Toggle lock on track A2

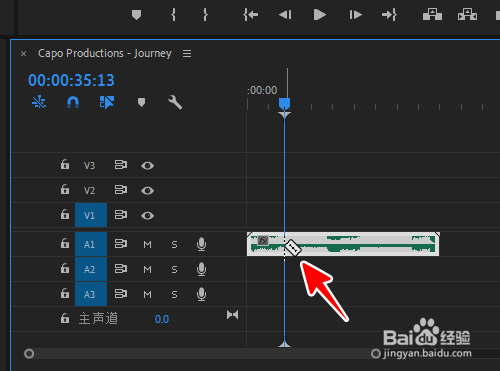coord(65,268)
